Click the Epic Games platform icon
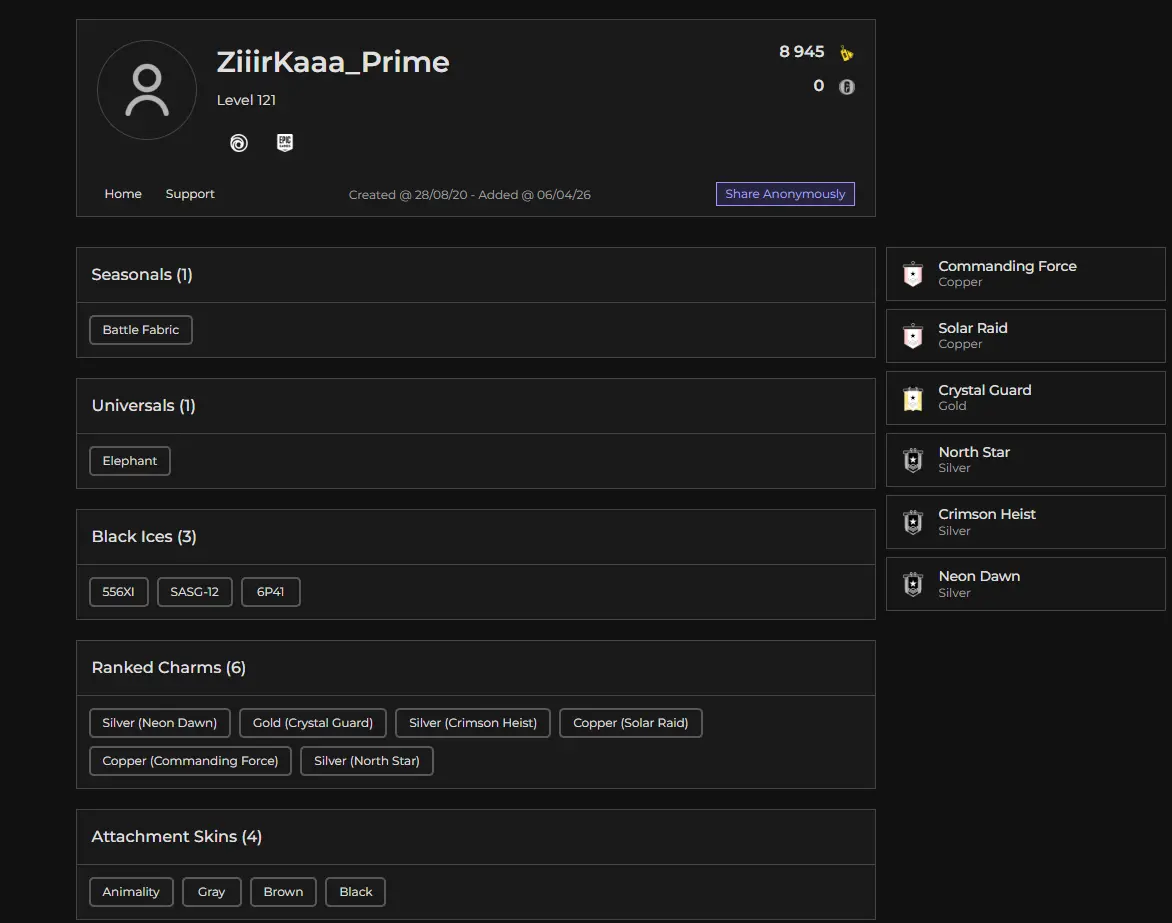Viewport: 1172px width, 923px height. point(285,143)
